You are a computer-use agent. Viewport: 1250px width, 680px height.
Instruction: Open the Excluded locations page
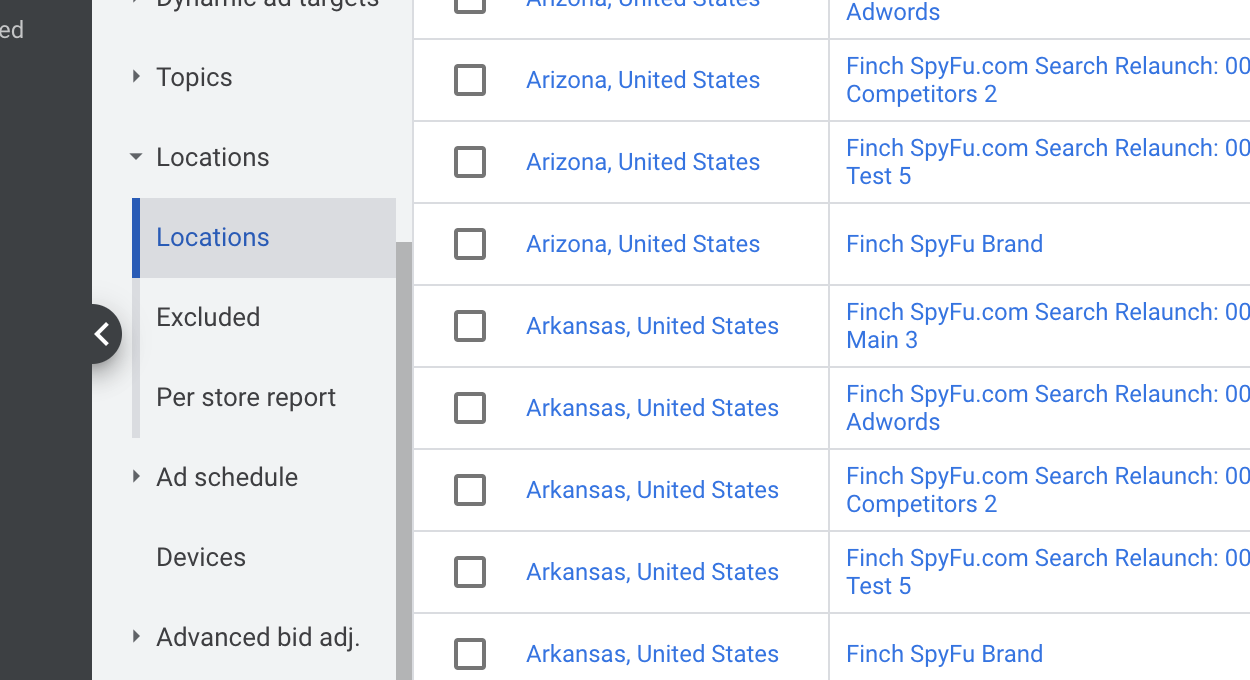coord(208,318)
